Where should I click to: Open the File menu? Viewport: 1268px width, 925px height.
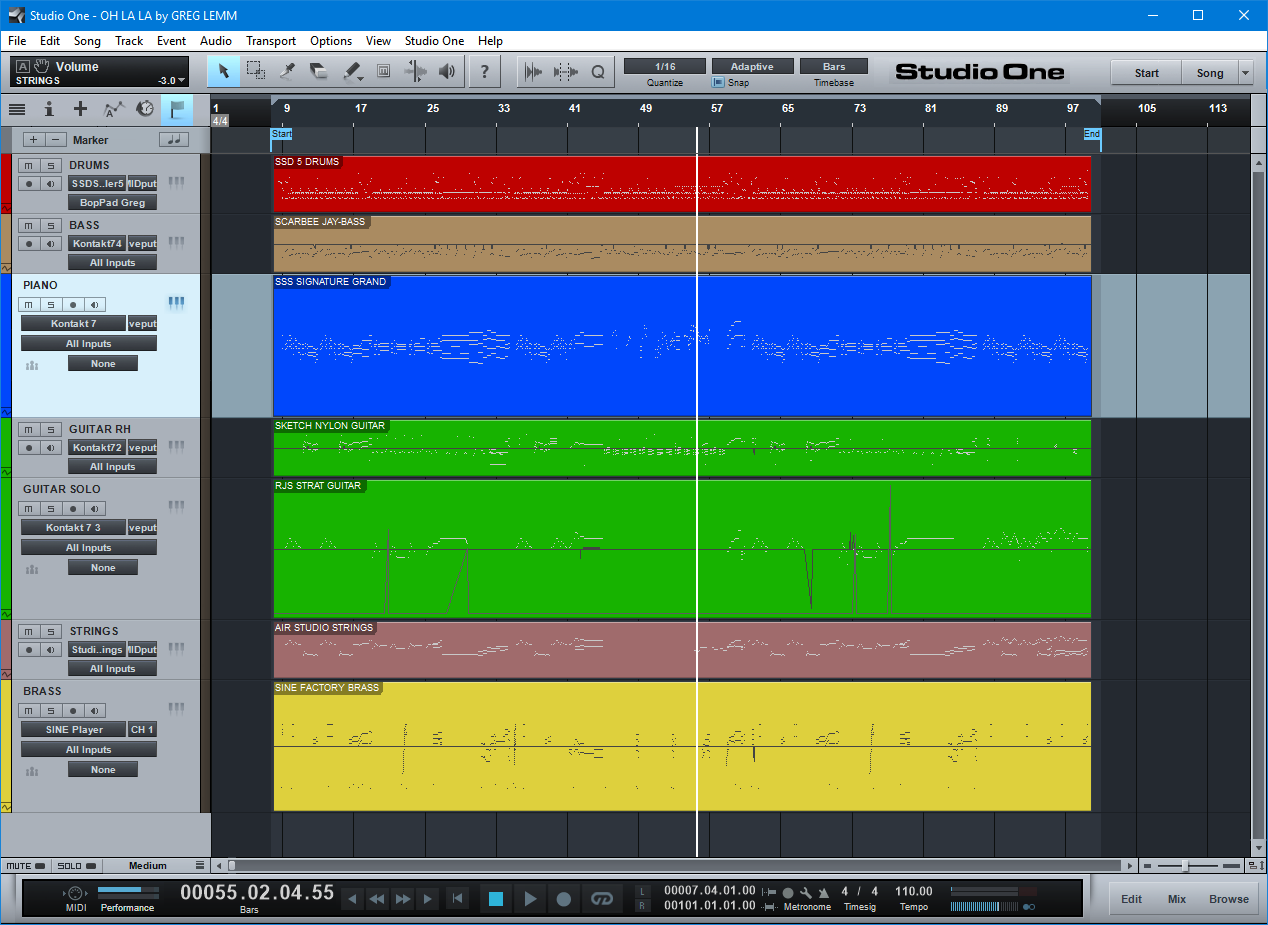(17, 41)
